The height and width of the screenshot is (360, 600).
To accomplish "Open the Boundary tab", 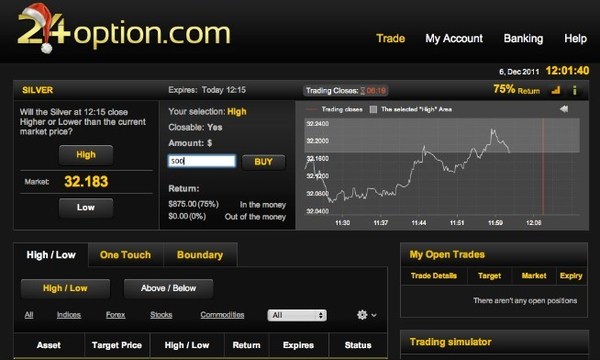I will click(200, 255).
